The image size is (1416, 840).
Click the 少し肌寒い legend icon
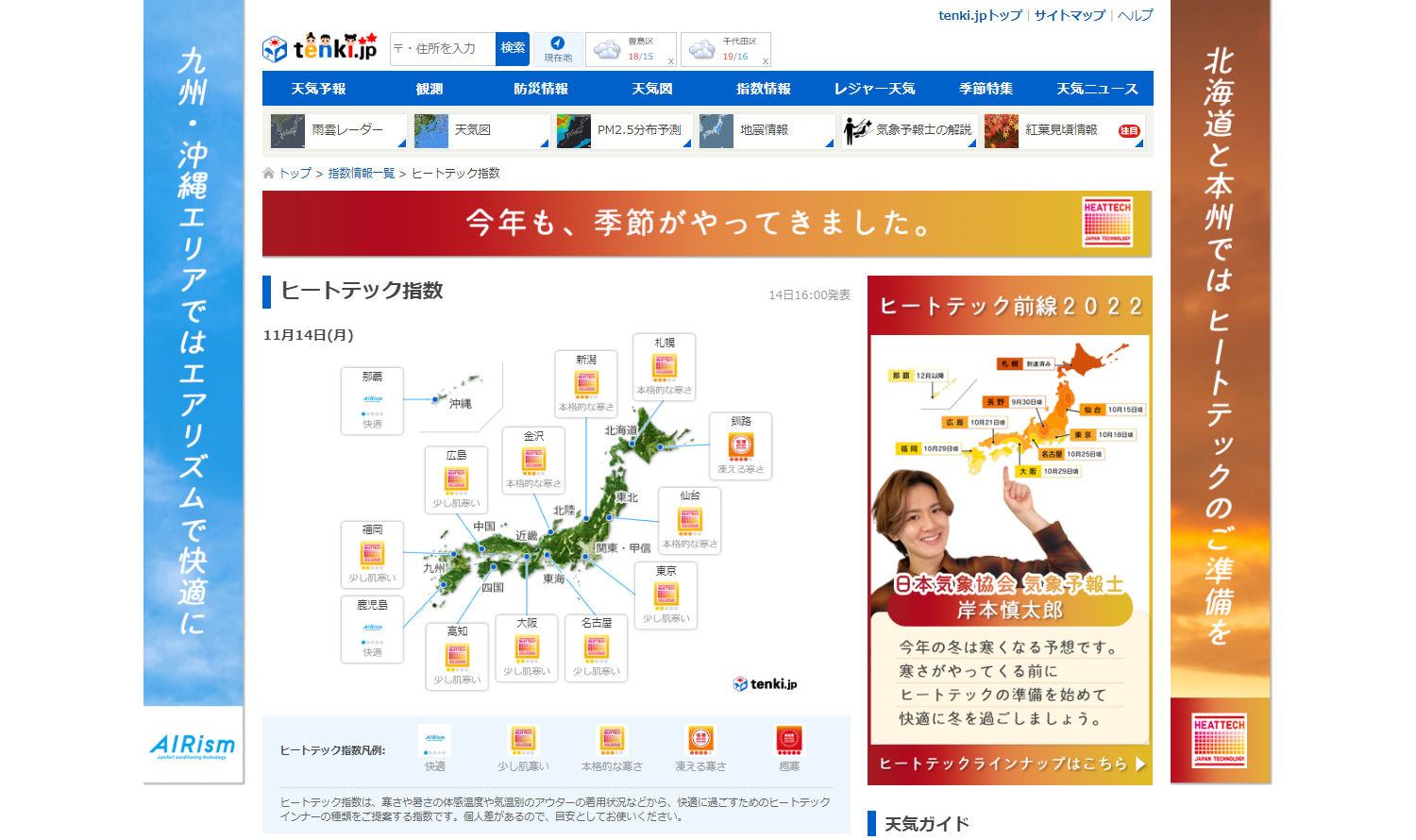point(523,740)
